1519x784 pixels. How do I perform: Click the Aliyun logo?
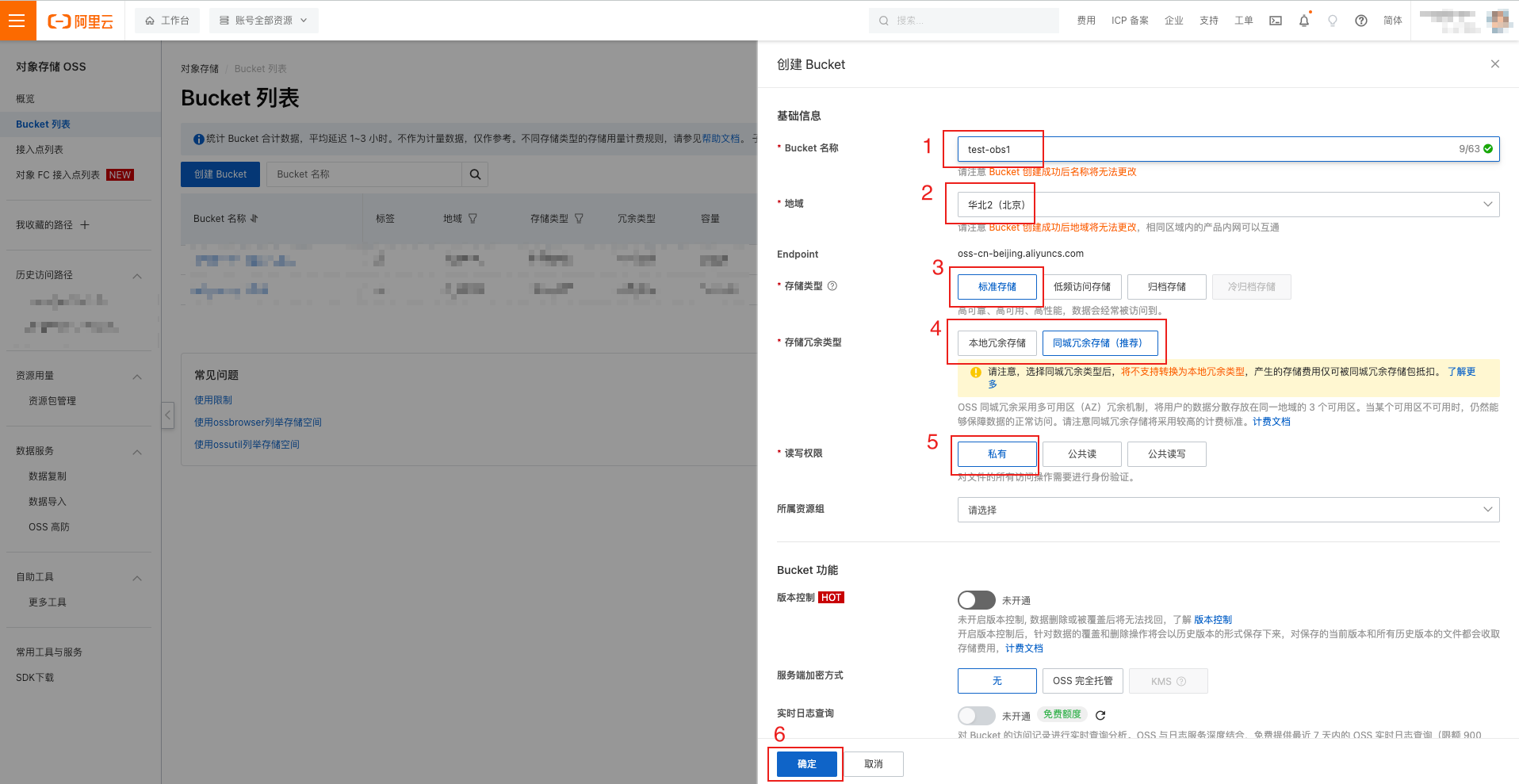[81, 21]
